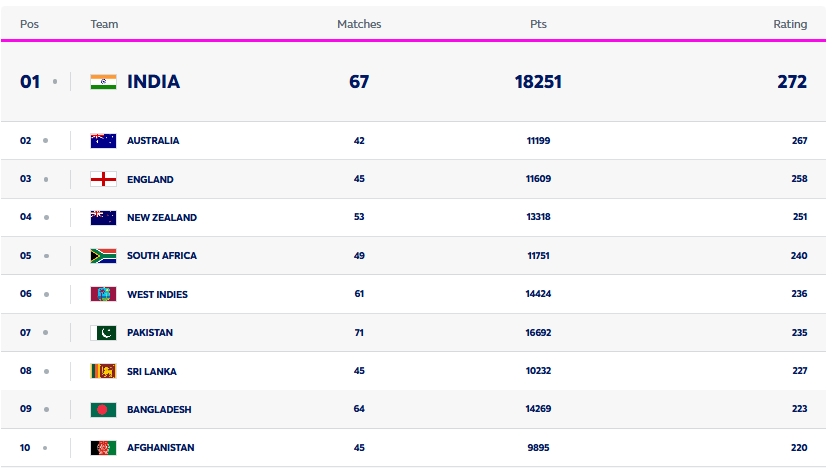
Task: Click the Bangladesh flag icon
Action: 103,409
